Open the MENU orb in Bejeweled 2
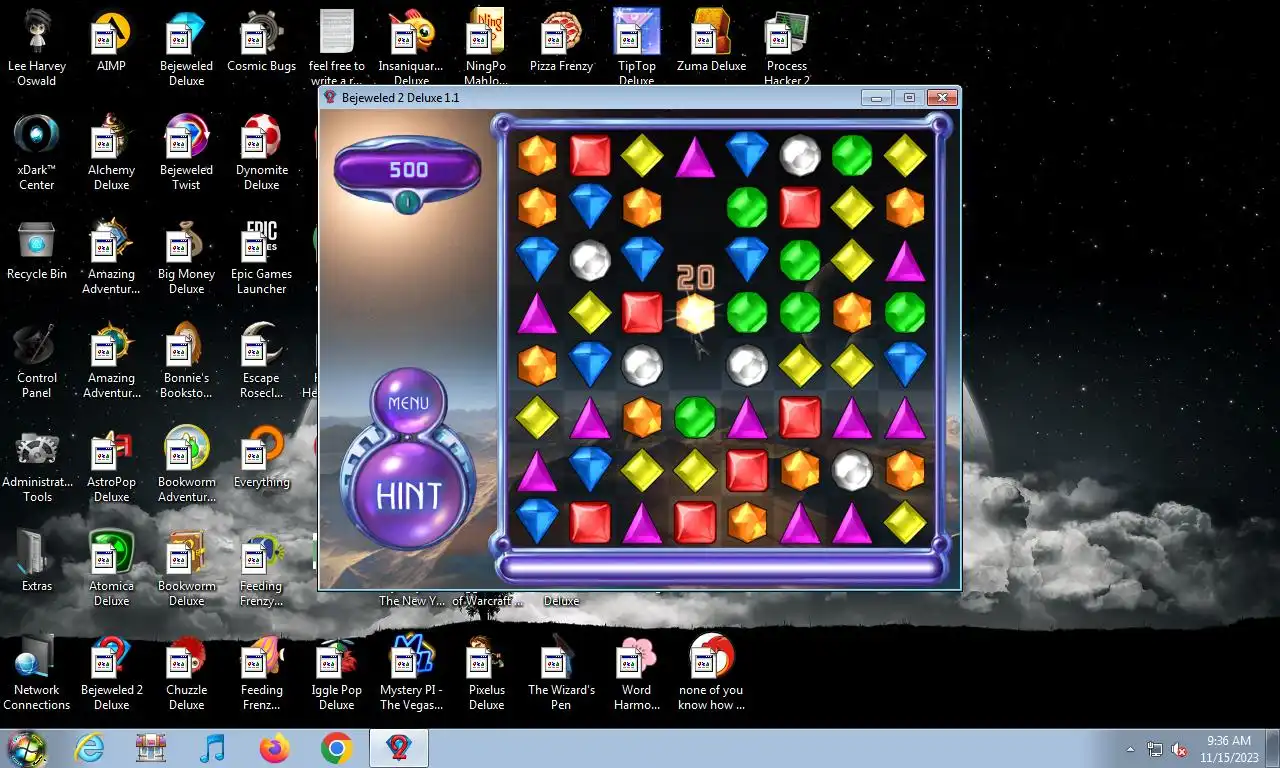This screenshot has width=1280, height=768. (x=408, y=402)
